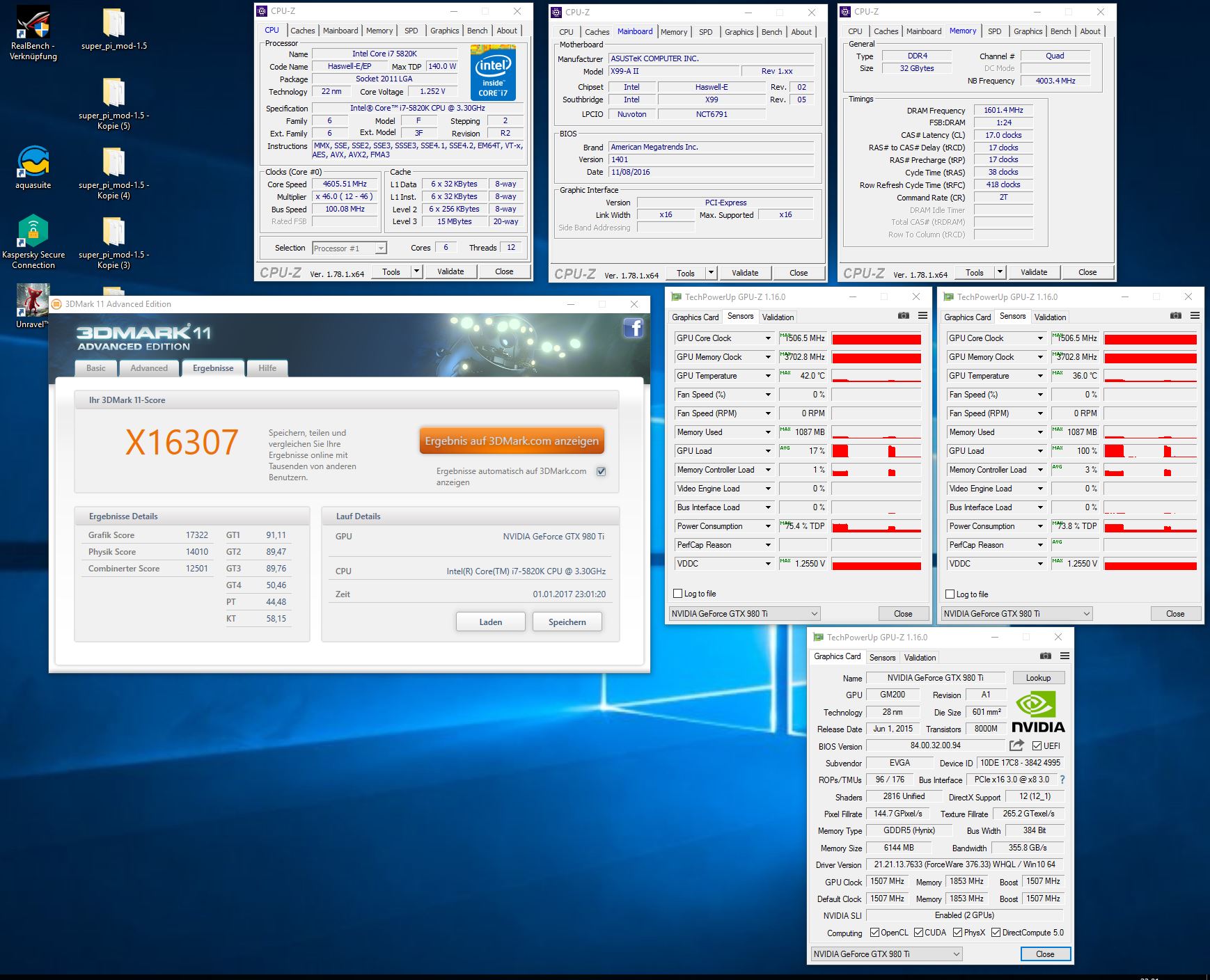Open GPU Temperature sensor dropdown in left GPU-Z

[768, 376]
